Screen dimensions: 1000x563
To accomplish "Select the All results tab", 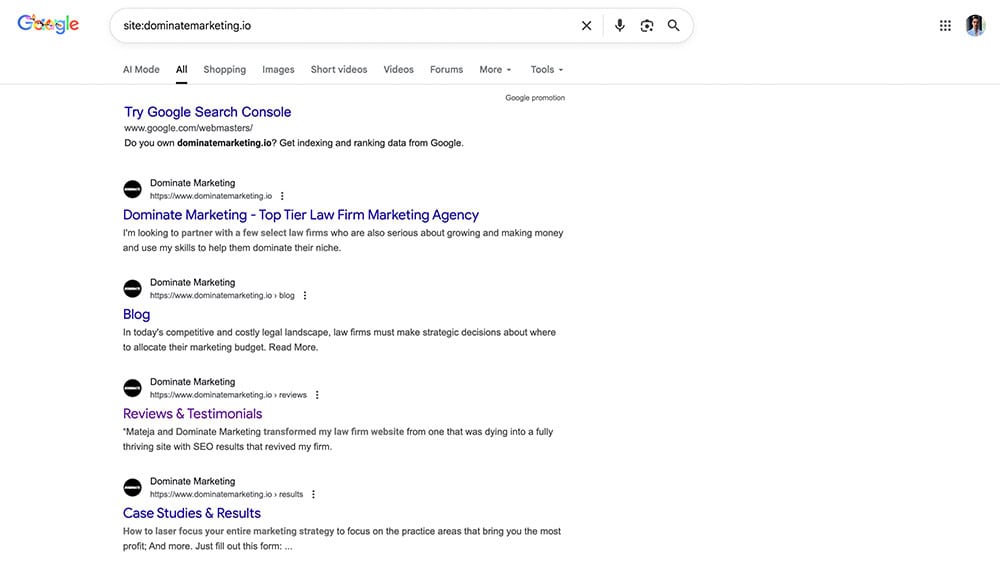I will (x=182, y=69).
